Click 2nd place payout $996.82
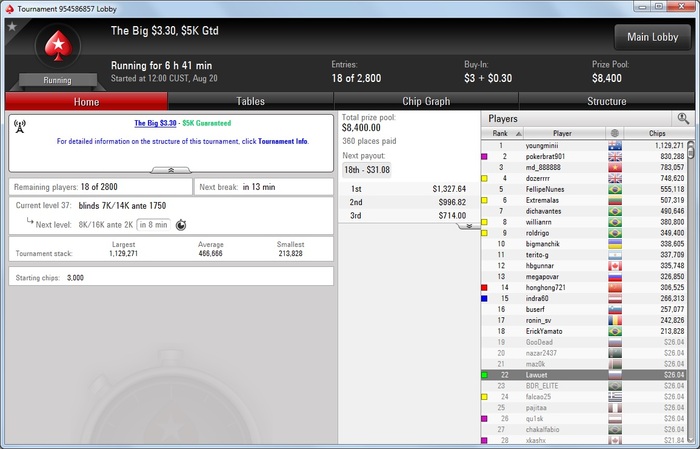 click(408, 202)
